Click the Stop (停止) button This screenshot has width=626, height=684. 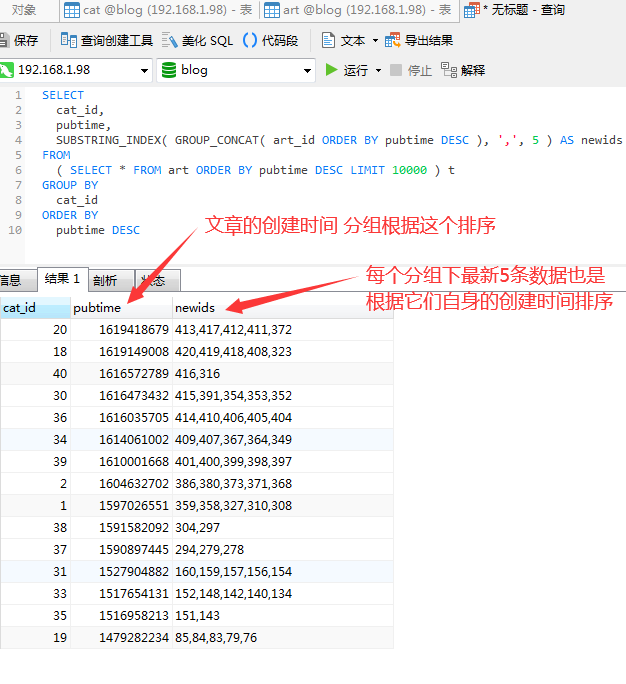[x=410, y=70]
